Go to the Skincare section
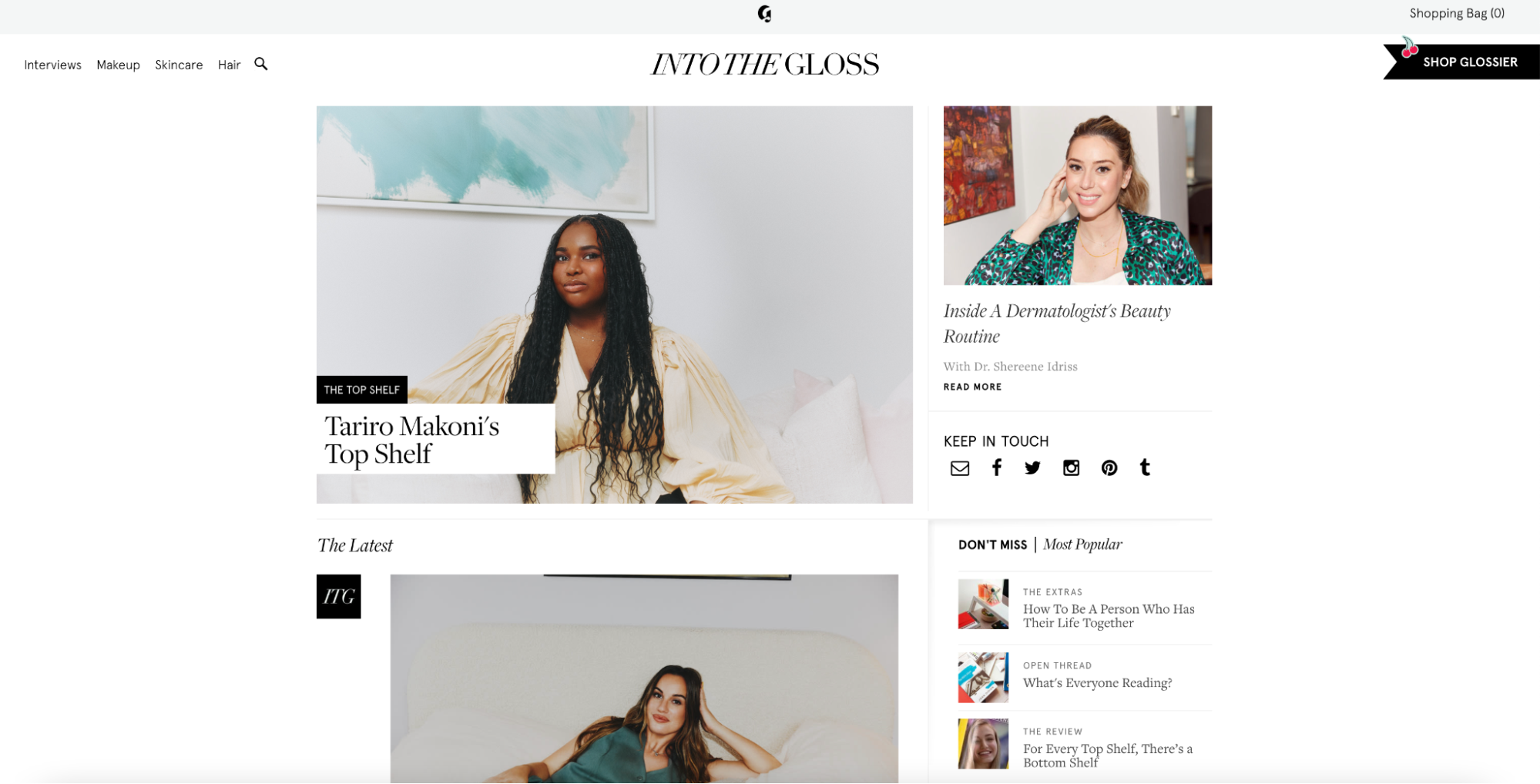1540x784 pixels. (x=179, y=65)
